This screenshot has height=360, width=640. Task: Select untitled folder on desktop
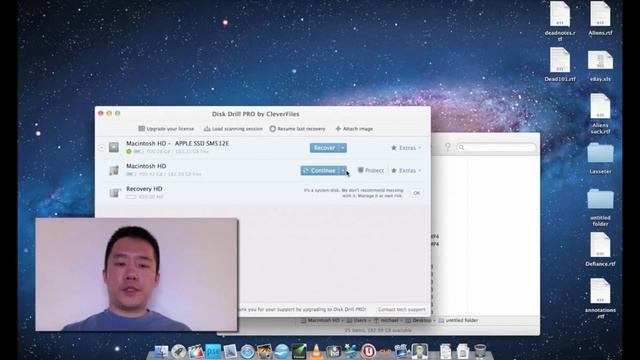click(x=600, y=207)
